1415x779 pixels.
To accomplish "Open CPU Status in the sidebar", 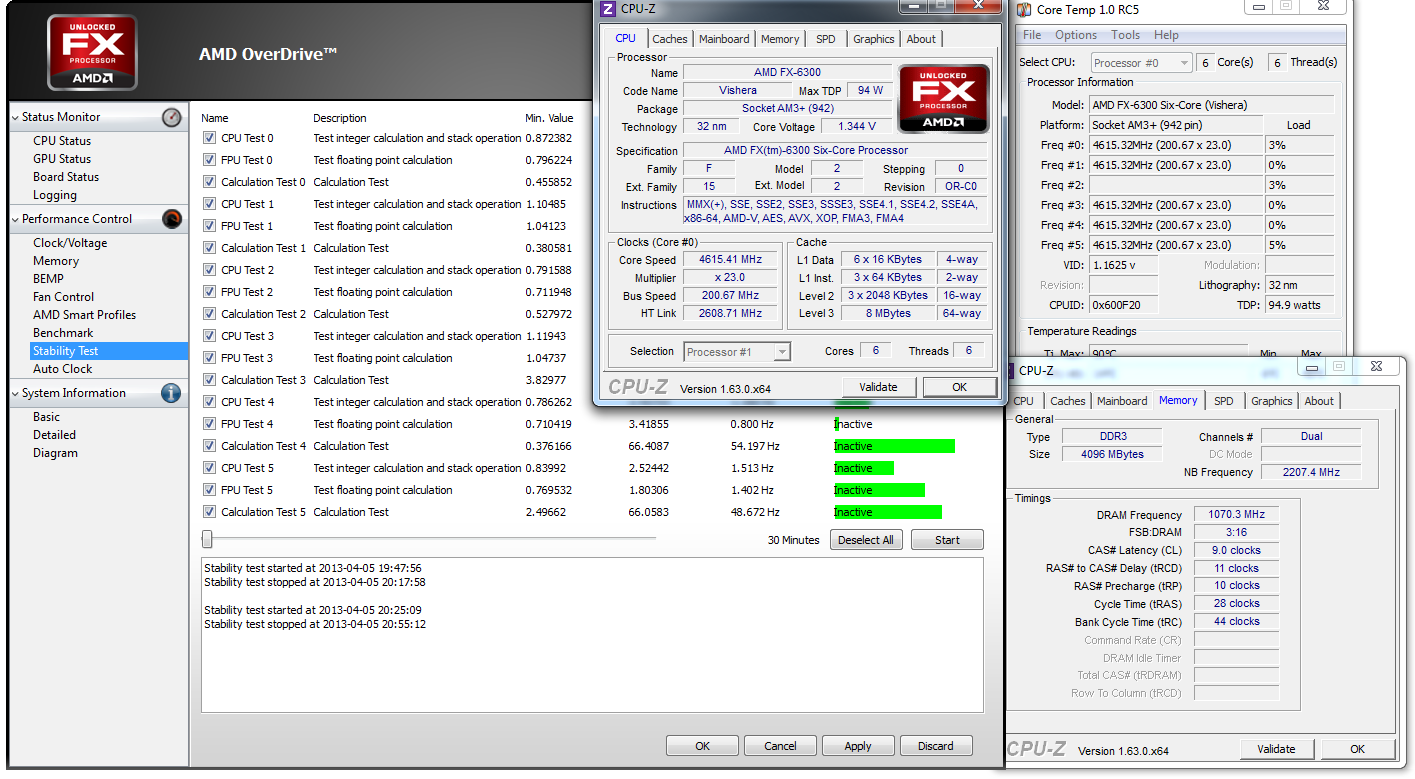I will coord(62,141).
